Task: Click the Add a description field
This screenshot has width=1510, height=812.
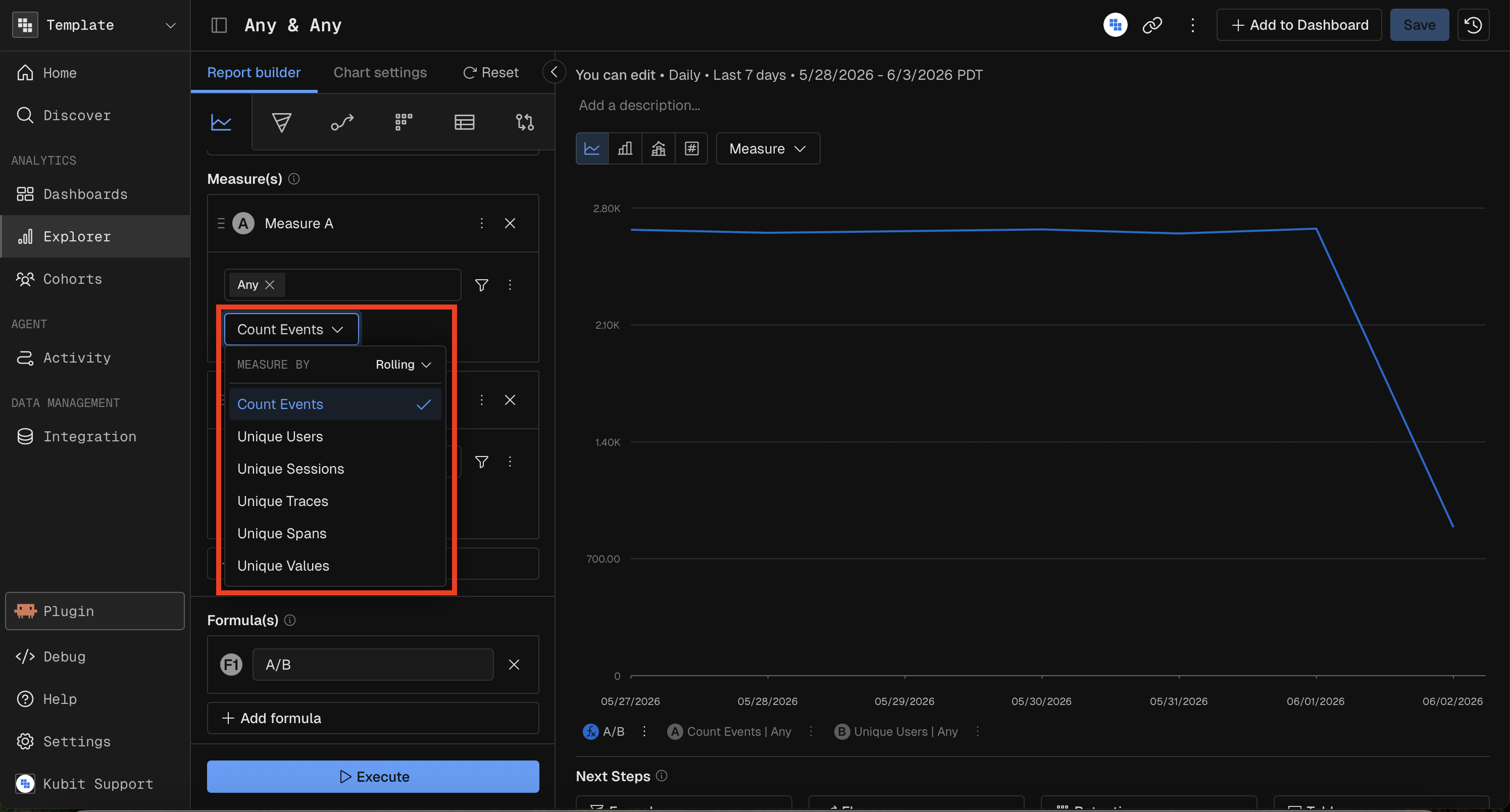Action: 639,105
